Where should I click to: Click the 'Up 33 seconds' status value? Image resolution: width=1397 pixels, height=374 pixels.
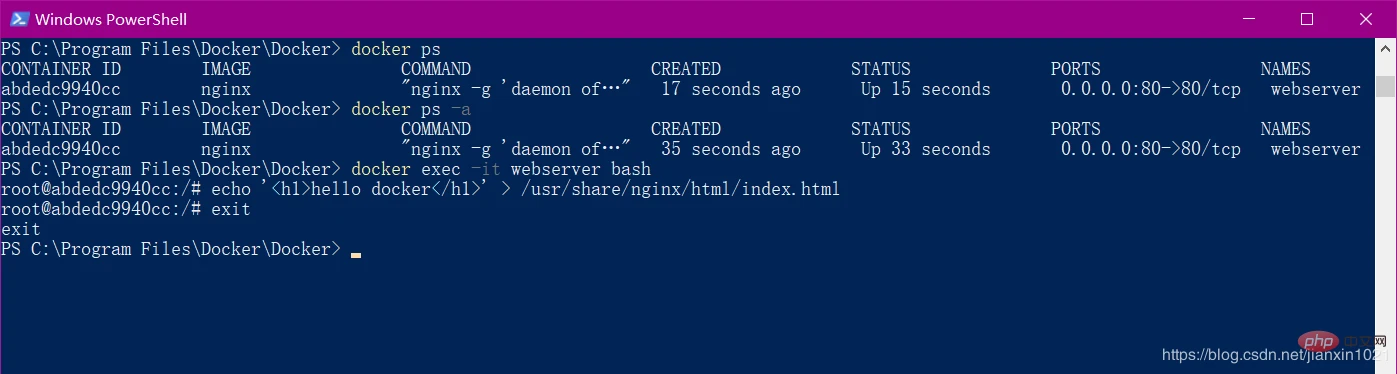point(926,149)
